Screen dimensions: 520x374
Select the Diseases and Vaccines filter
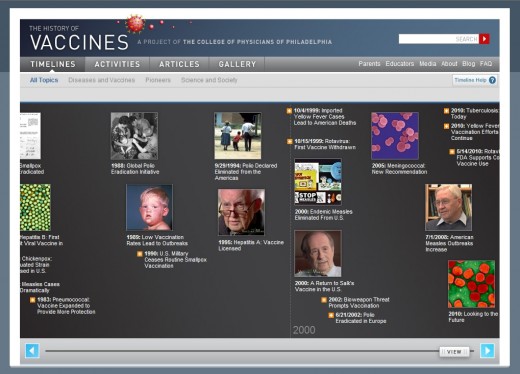pos(102,80)
